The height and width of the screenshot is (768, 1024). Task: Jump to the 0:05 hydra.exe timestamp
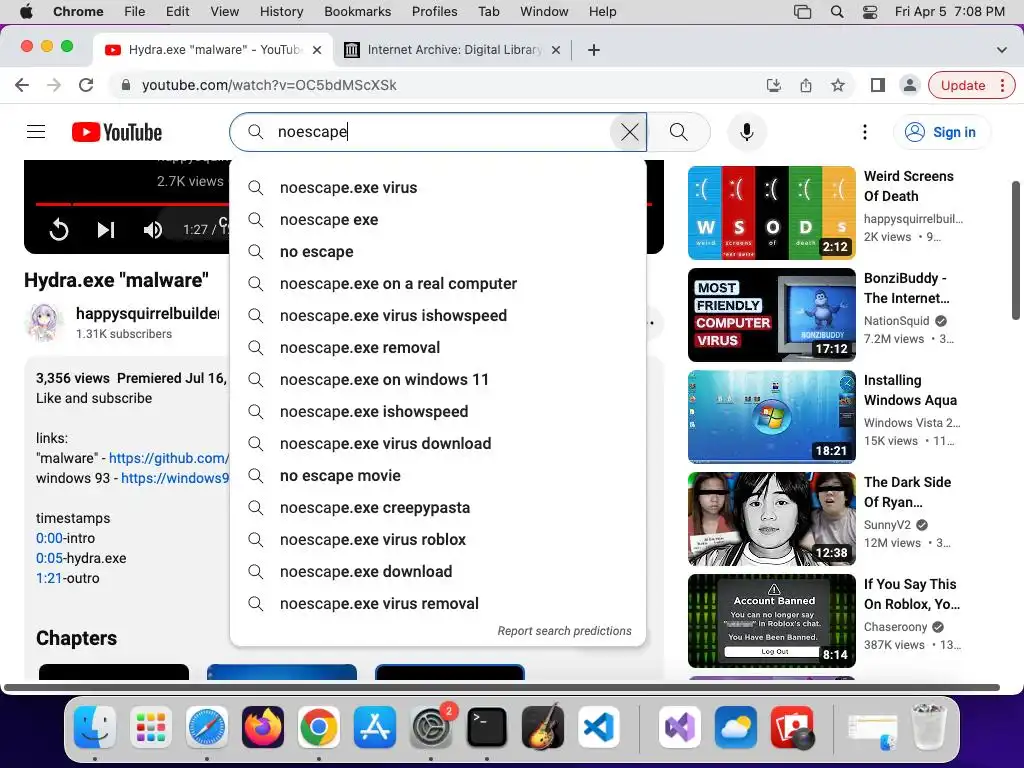point(49,558)
